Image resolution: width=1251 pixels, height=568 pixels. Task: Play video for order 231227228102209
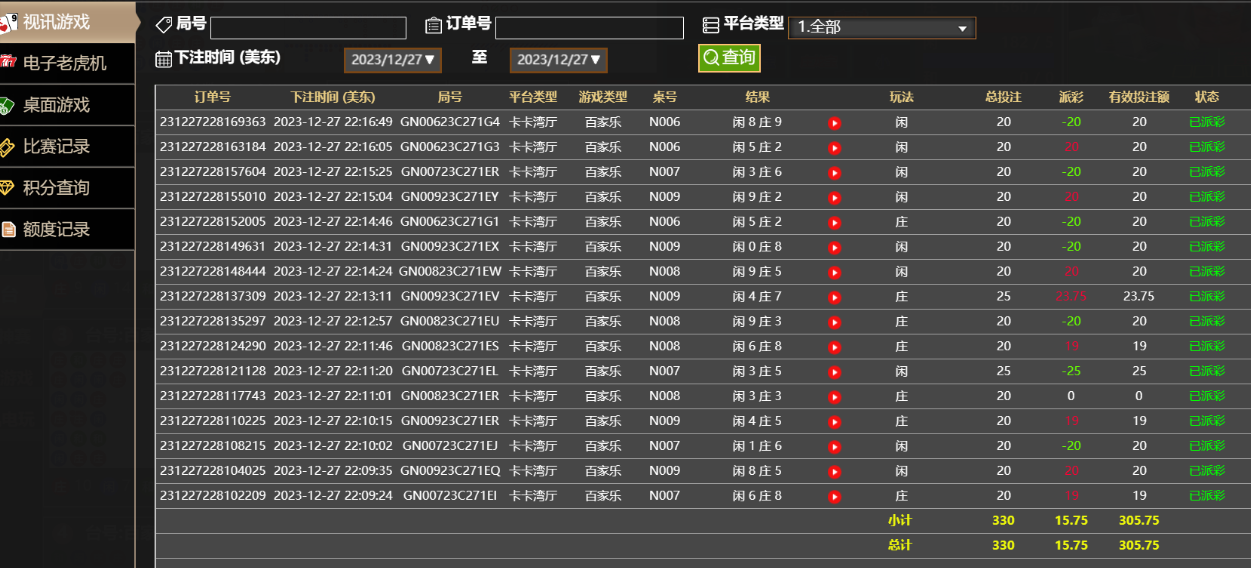tap(834, 497)
